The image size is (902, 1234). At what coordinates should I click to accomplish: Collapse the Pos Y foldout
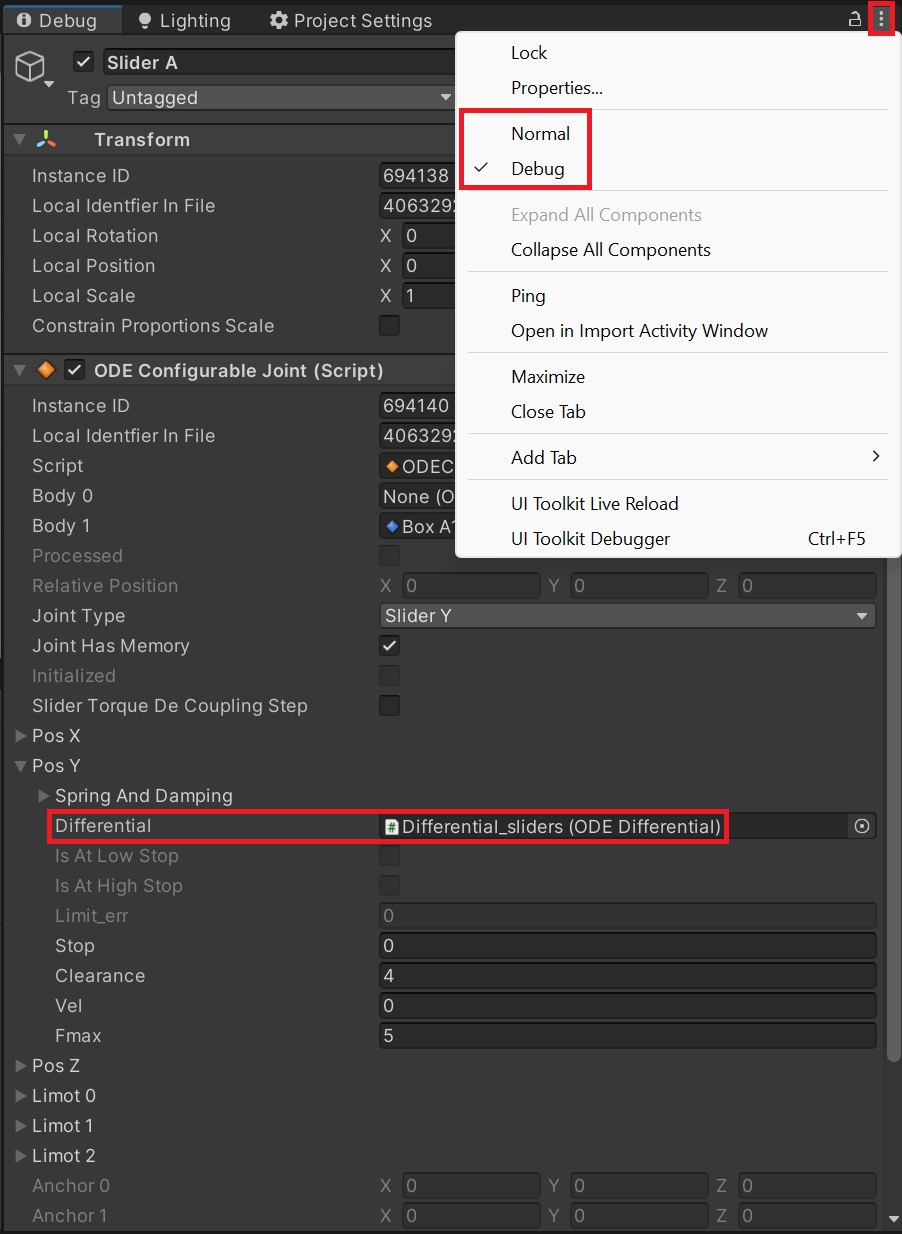20,765
